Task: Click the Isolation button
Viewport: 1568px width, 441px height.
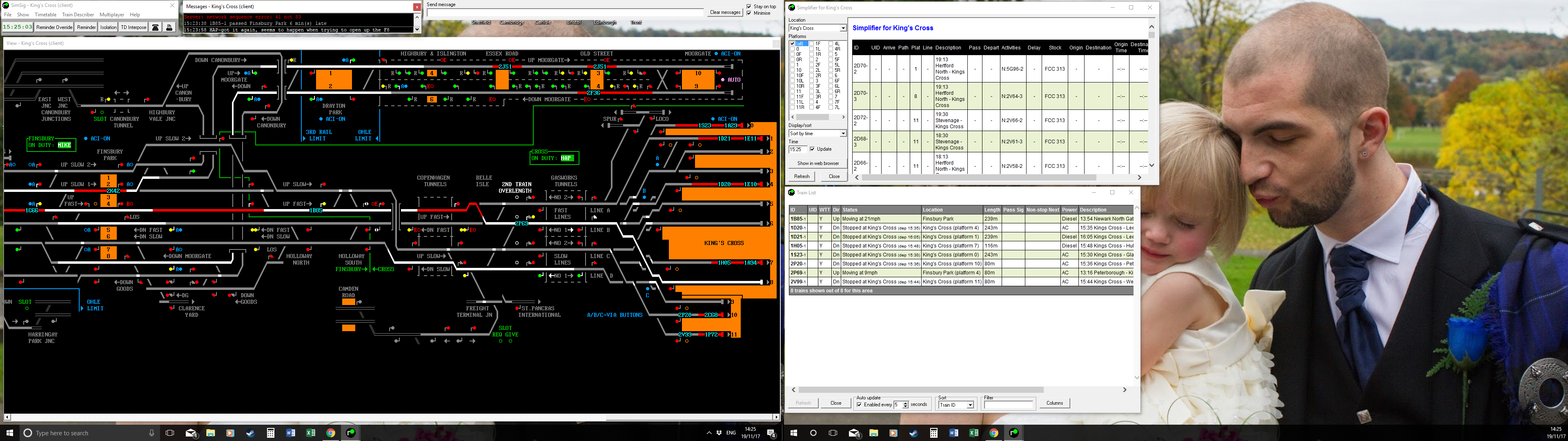Action: (x=108, y=27)
